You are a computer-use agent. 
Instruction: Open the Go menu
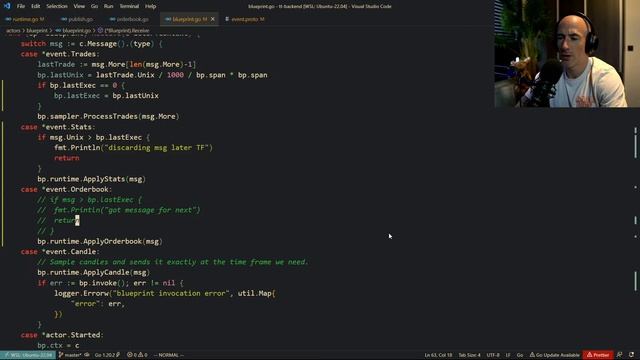94,6
